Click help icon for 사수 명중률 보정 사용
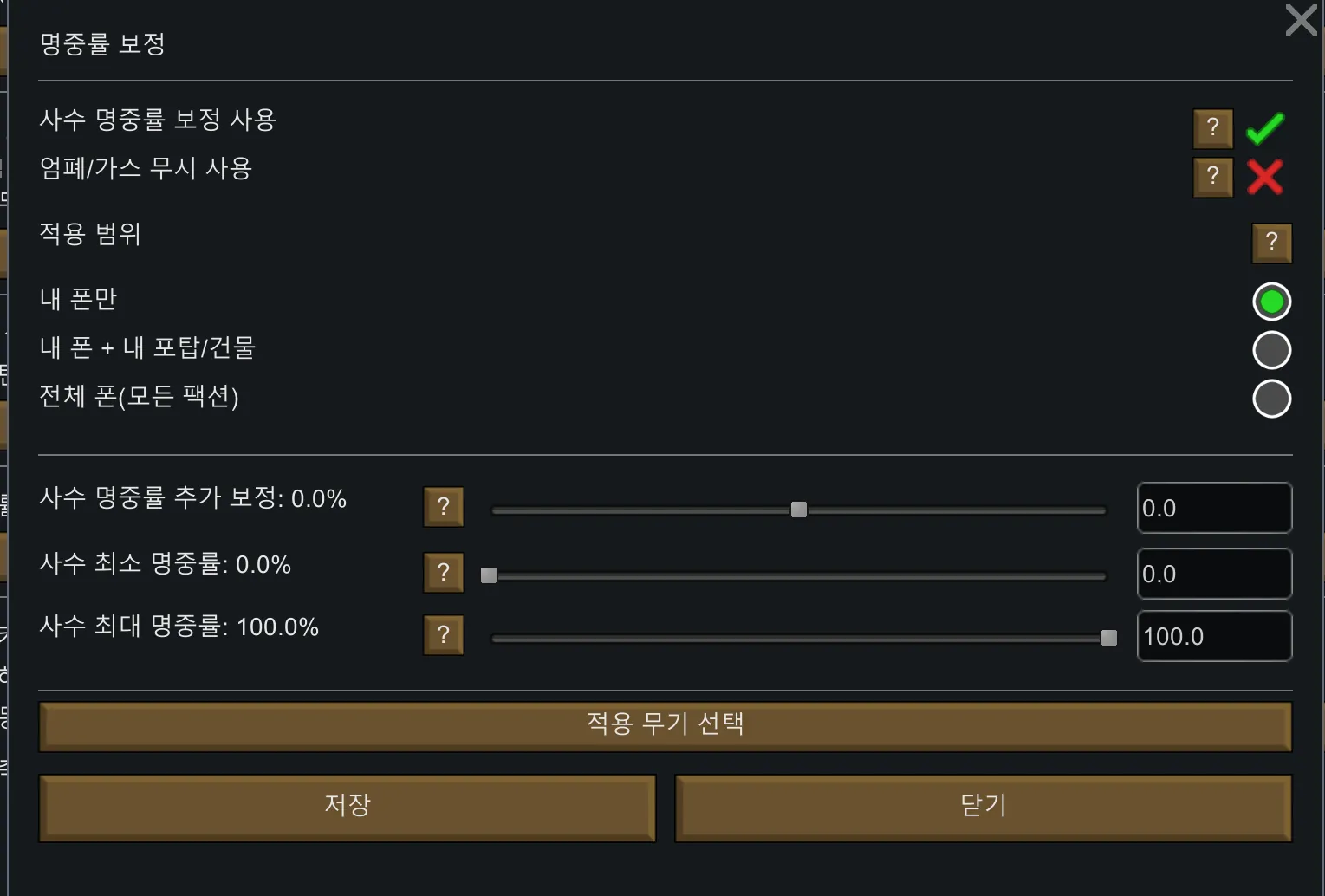The width and height of the screenshot is (1325, 896). coord(1212,129)
